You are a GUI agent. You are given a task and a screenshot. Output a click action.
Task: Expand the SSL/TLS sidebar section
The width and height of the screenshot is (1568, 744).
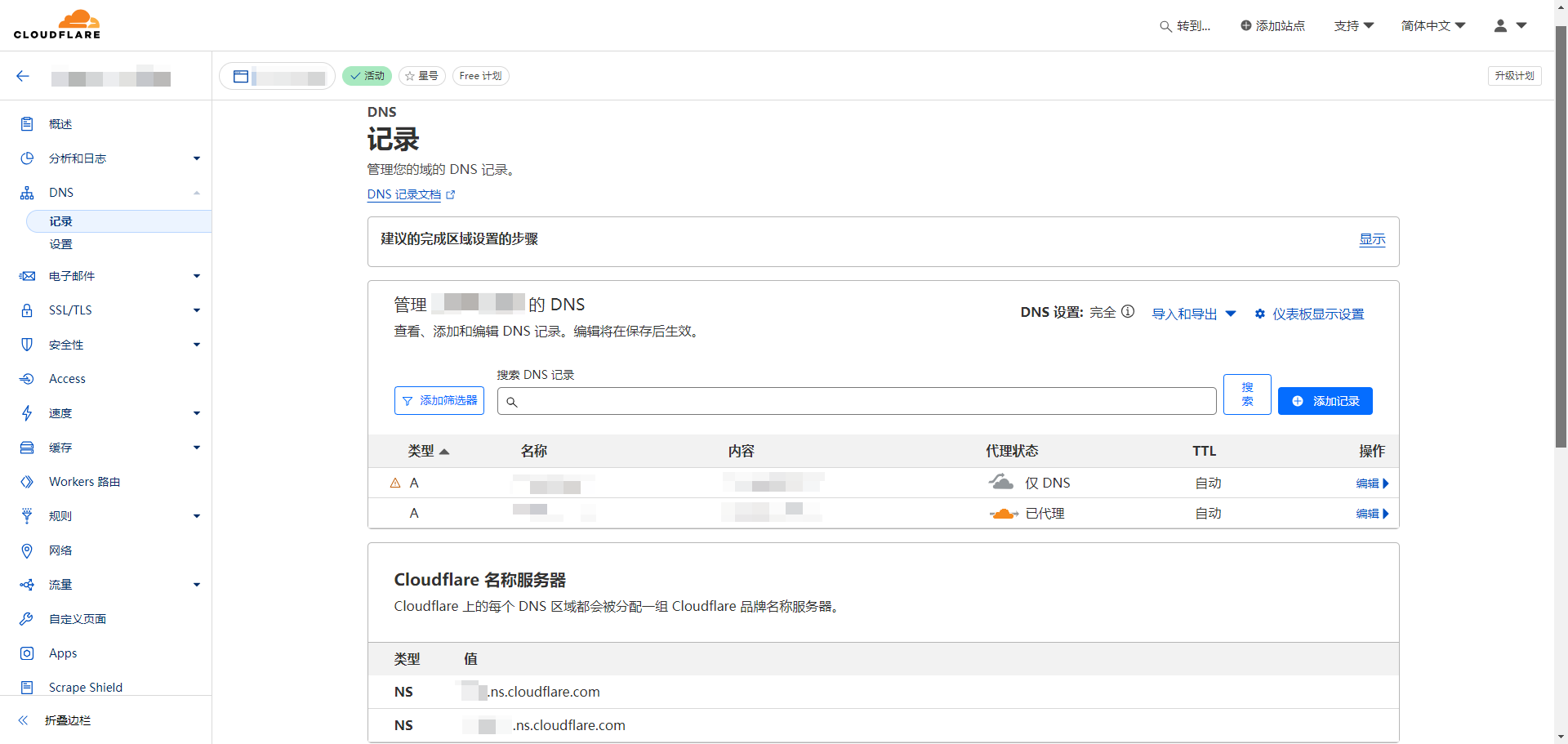pos(197,310)
